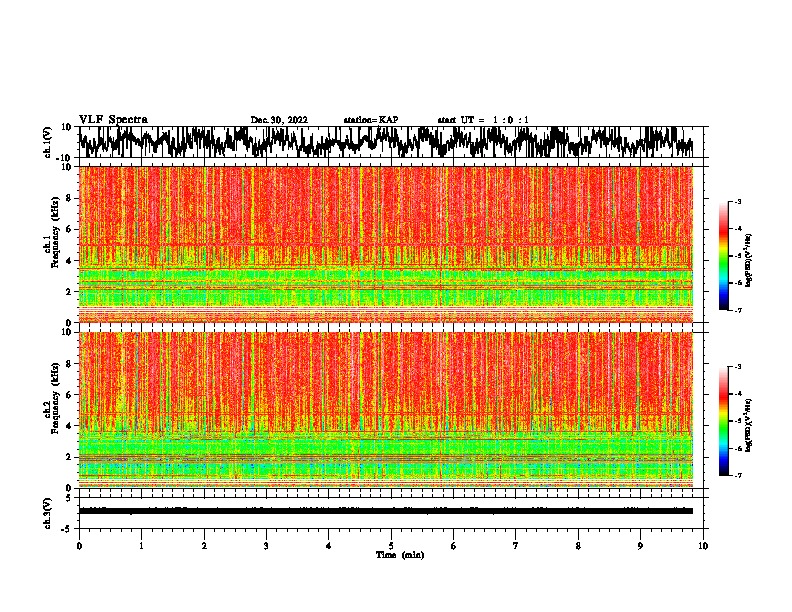Click the "6" kHz tick on ch.2 frequency axis
Viewport: 792px width, 612px height.
pos(69,394)
